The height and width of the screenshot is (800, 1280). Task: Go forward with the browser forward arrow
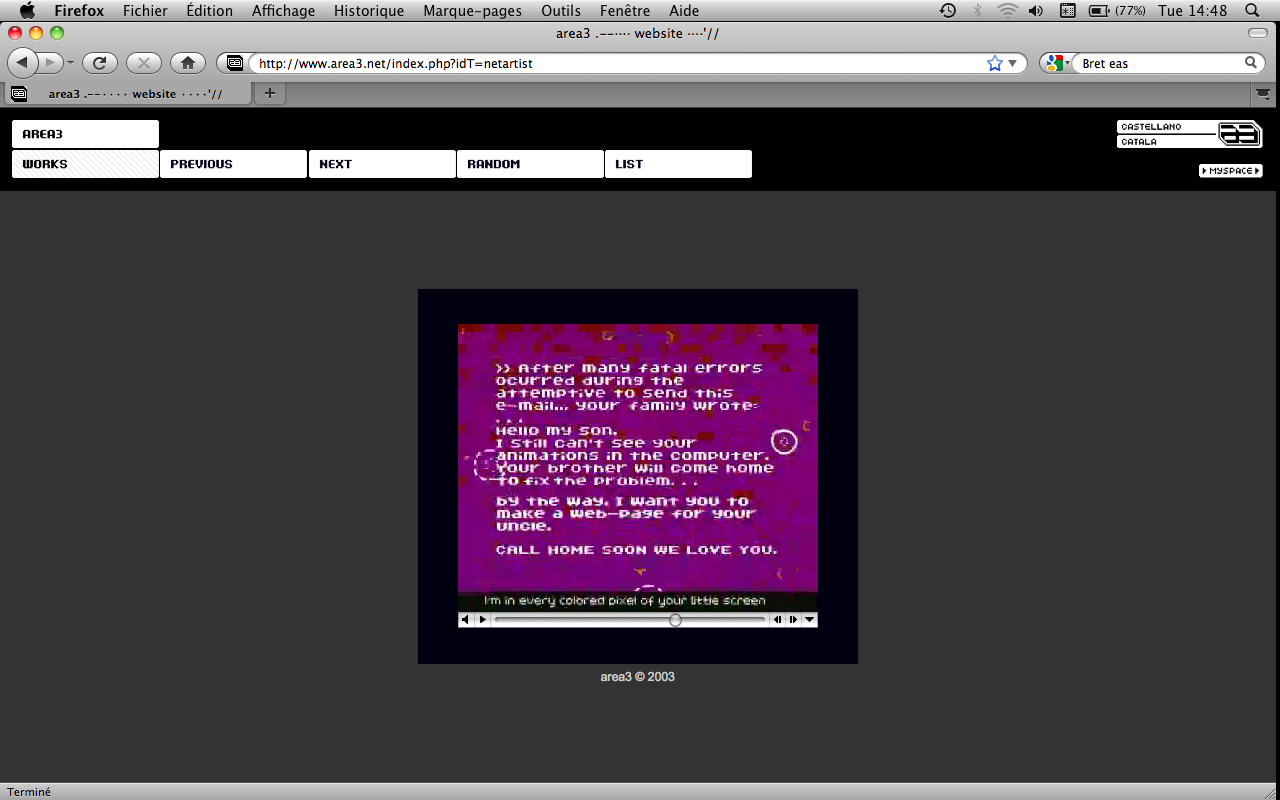click(x=50, y=63)
